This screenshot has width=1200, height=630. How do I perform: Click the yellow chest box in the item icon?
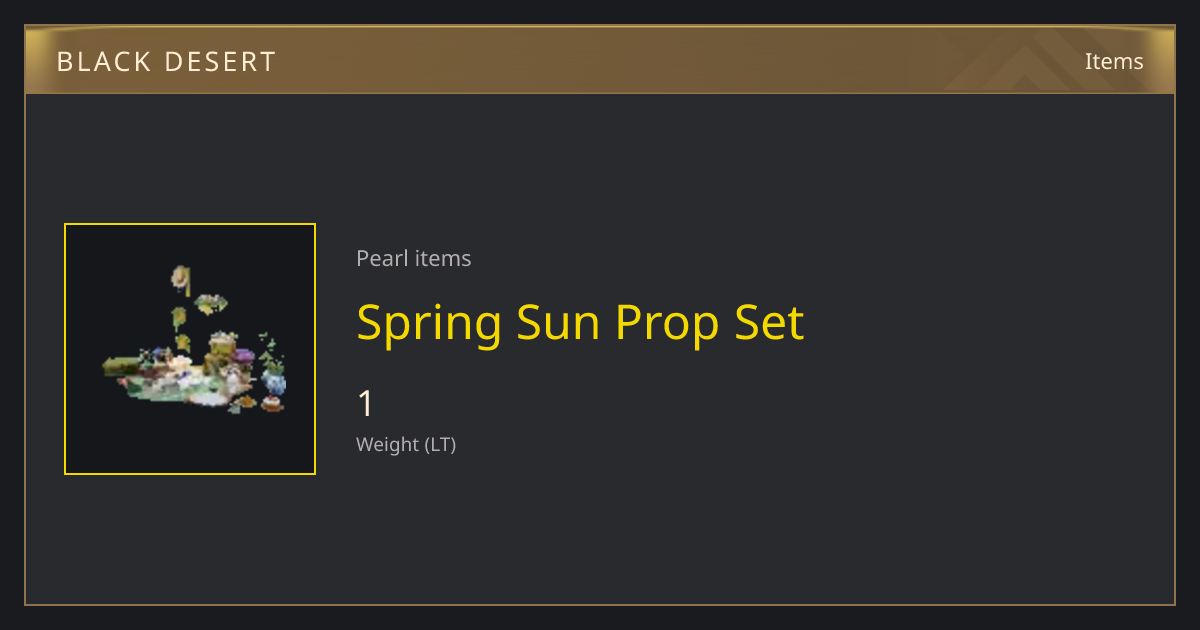tap(222, 343)
